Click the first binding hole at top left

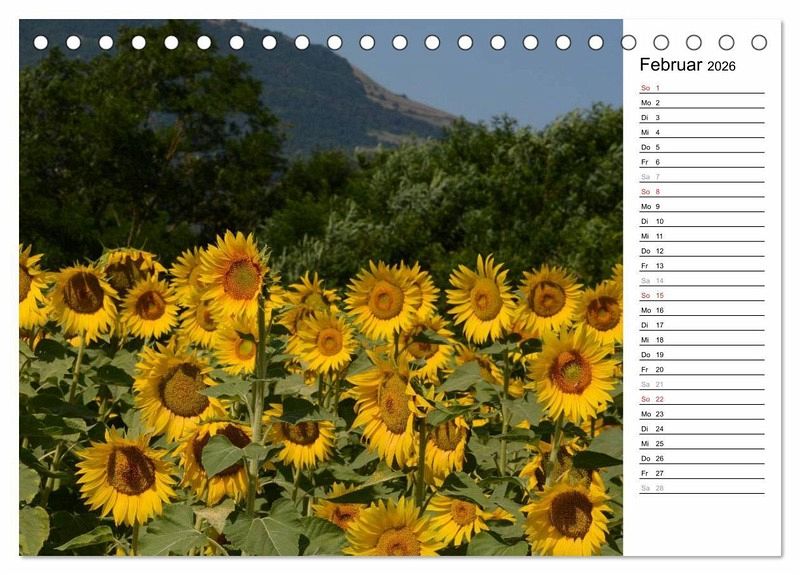pyautogui.click(x=41, y=42)
